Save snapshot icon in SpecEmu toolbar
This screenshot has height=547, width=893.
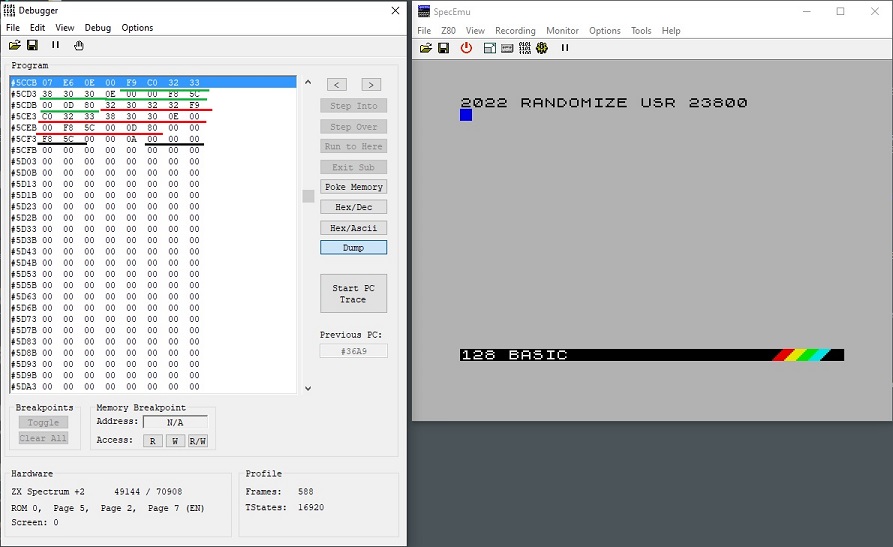coord(443,48)
